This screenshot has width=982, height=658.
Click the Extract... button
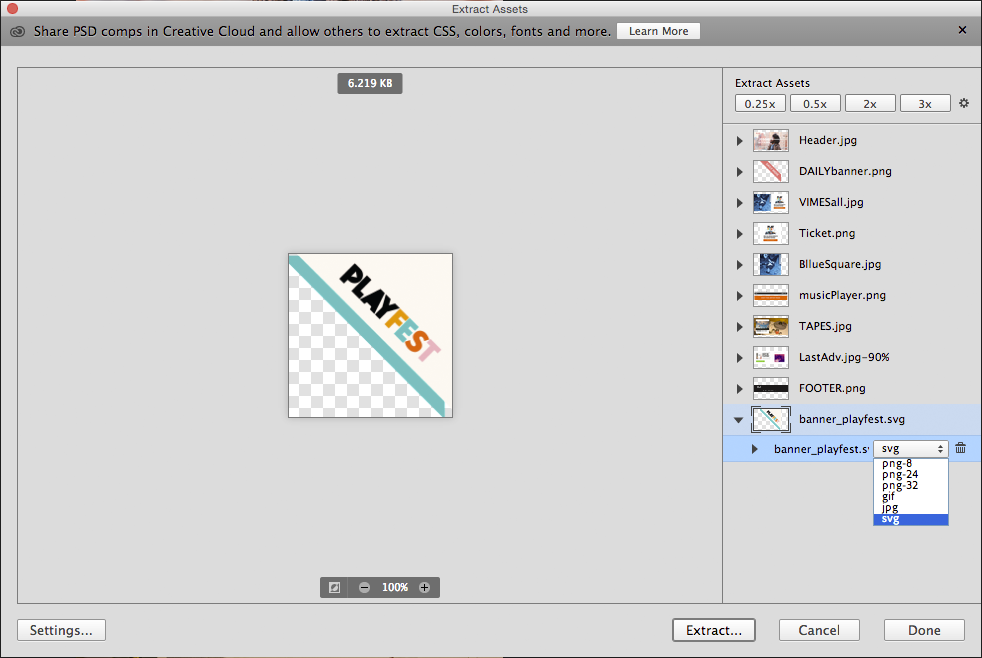[714, 630]
